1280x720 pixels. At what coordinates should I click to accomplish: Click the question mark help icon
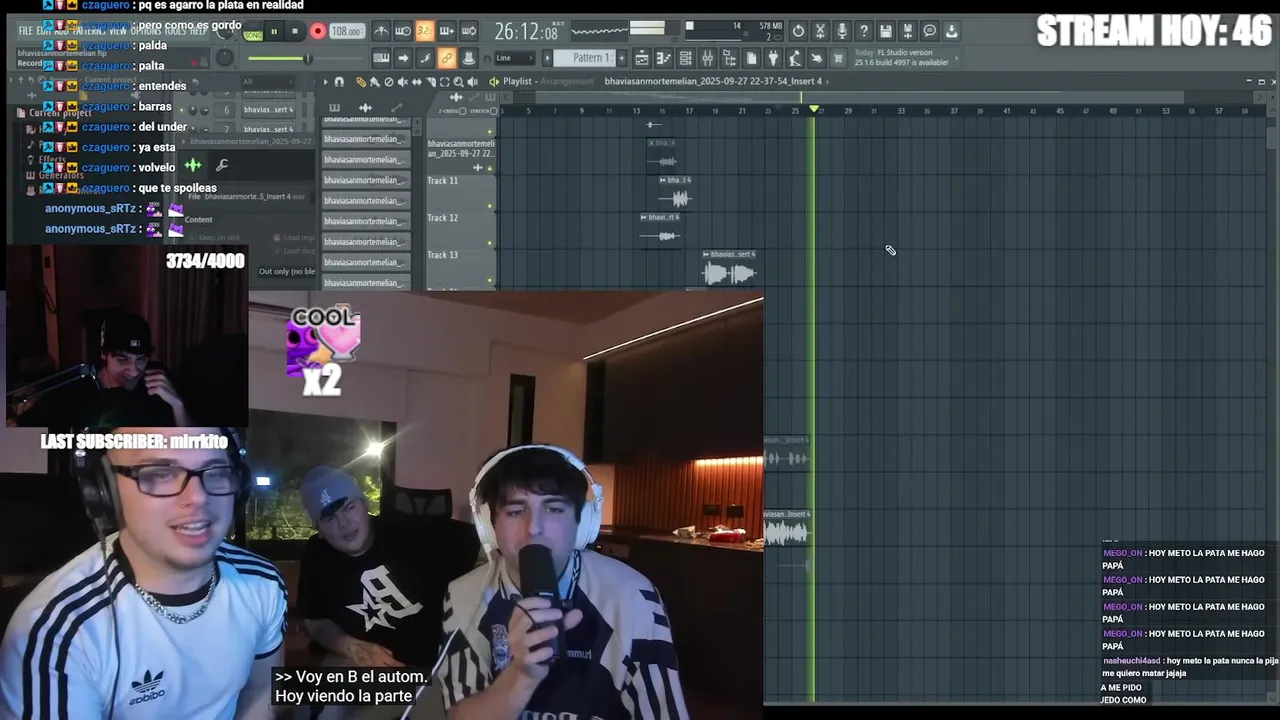[863, 31]
